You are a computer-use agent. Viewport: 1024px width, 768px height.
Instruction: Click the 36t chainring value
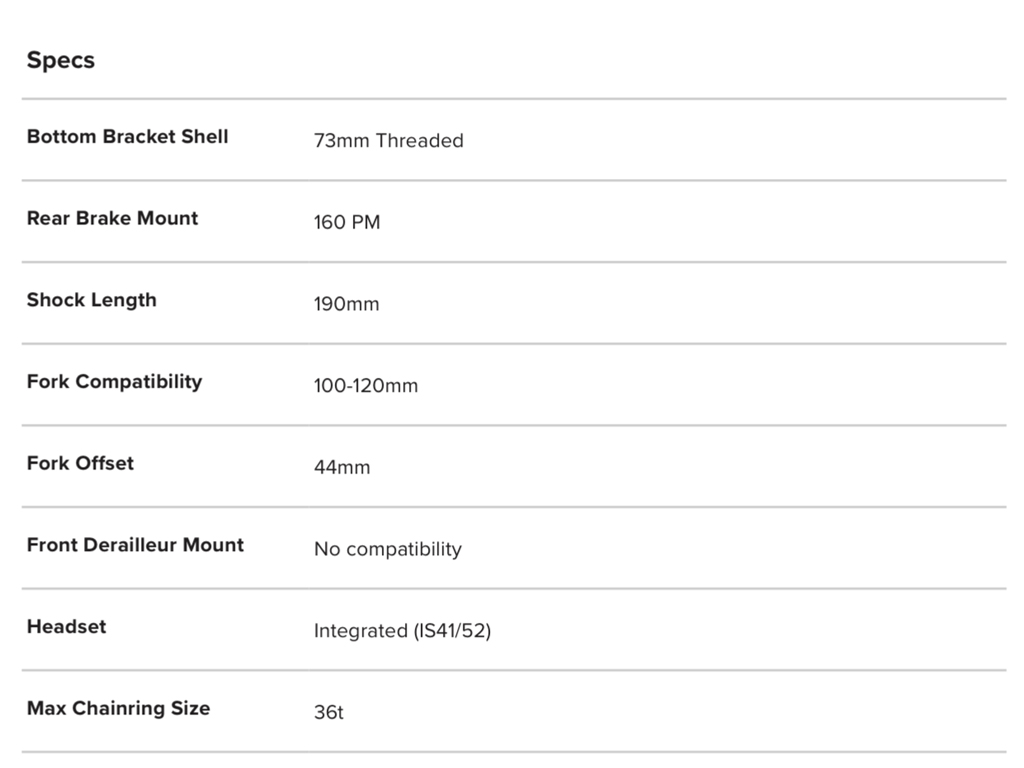tap(329, 713)
